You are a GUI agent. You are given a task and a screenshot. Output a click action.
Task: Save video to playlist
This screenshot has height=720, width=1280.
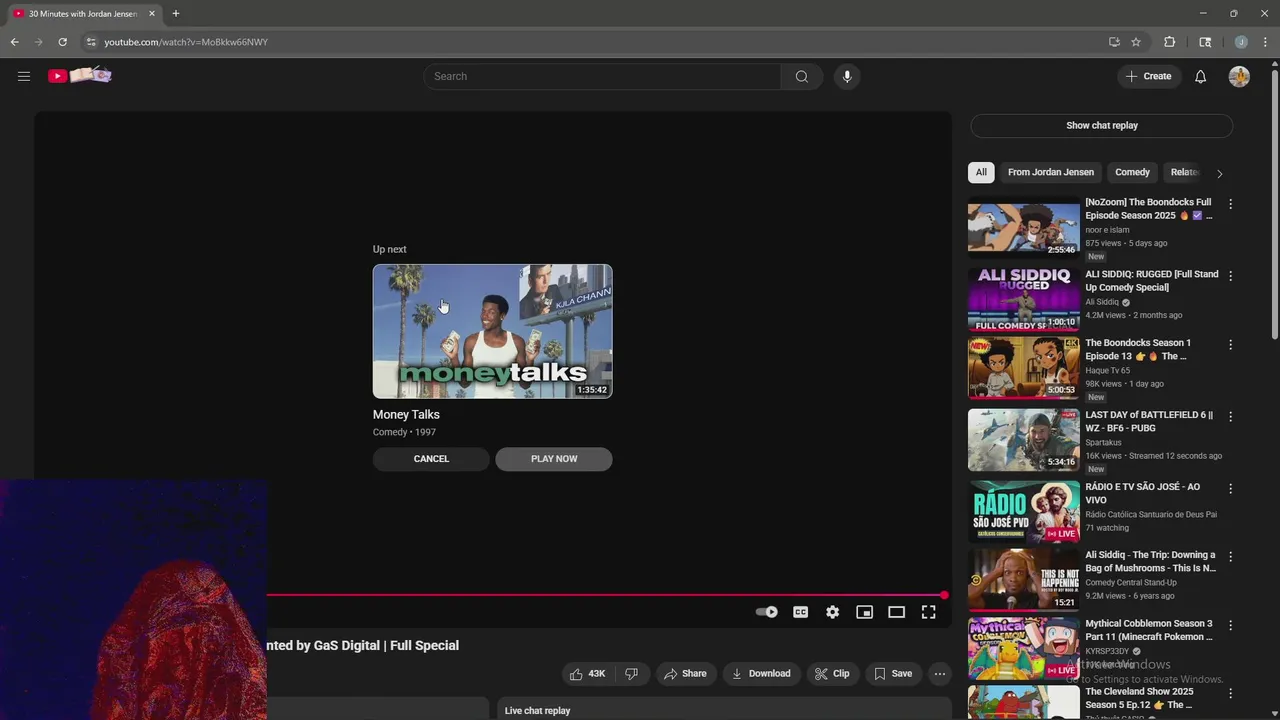pos(893,674)
